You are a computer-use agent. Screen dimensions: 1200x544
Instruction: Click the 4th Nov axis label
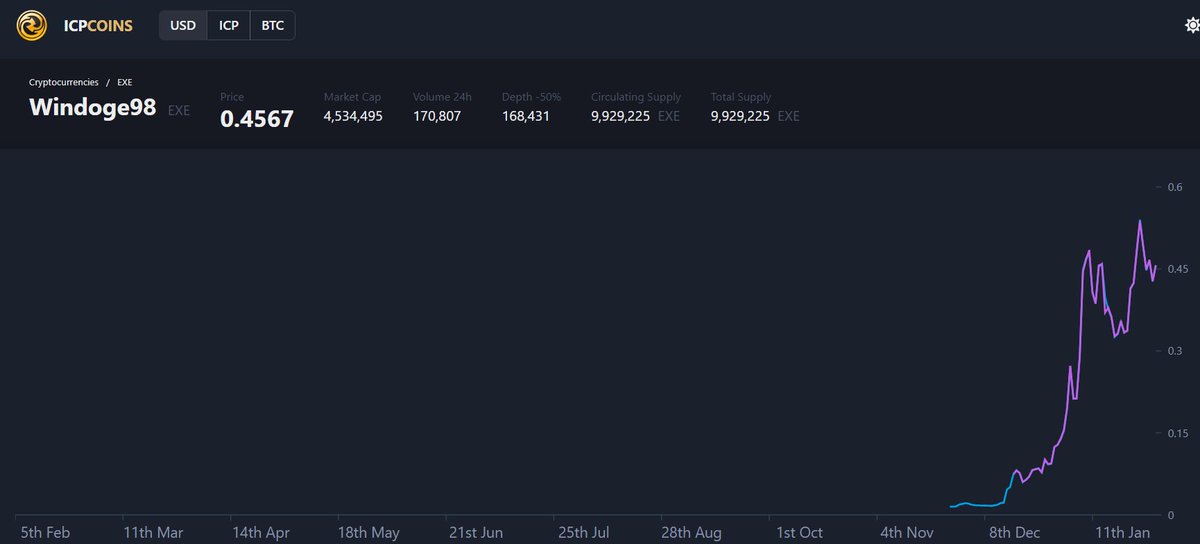[907, 532]
